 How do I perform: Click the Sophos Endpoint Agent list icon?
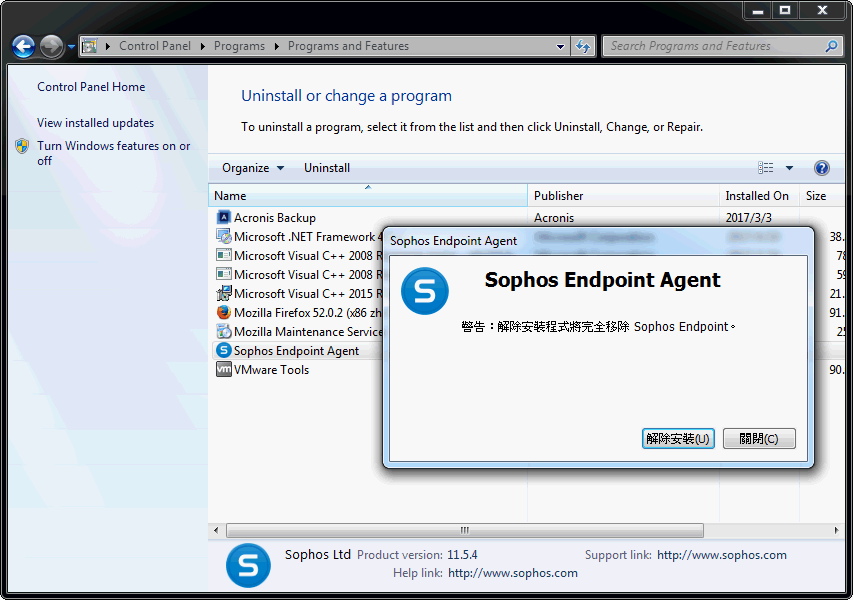click(x=223, y=350)
